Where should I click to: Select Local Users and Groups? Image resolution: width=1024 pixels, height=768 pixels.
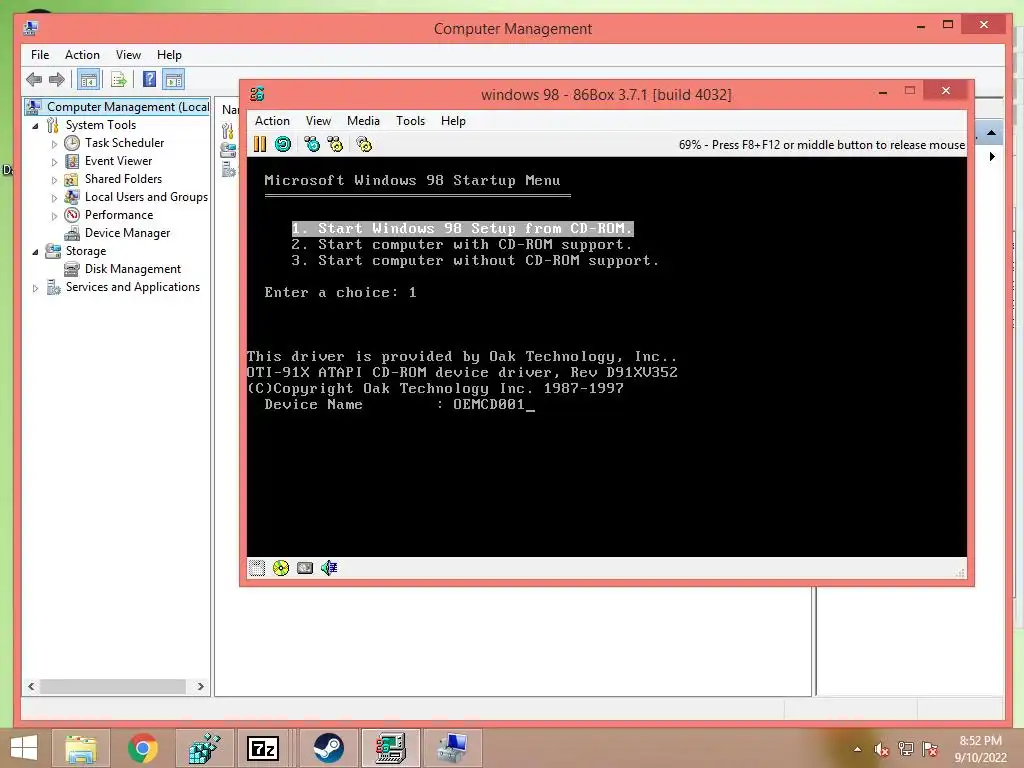point(146,197)
